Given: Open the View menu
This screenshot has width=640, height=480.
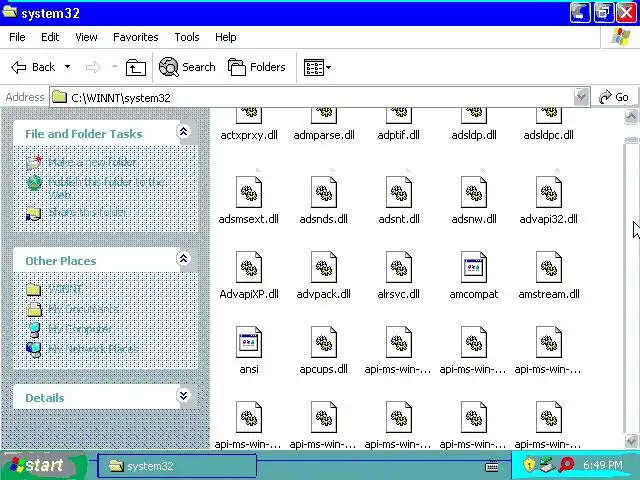Looking at the screenshot, I should point(86,37).
